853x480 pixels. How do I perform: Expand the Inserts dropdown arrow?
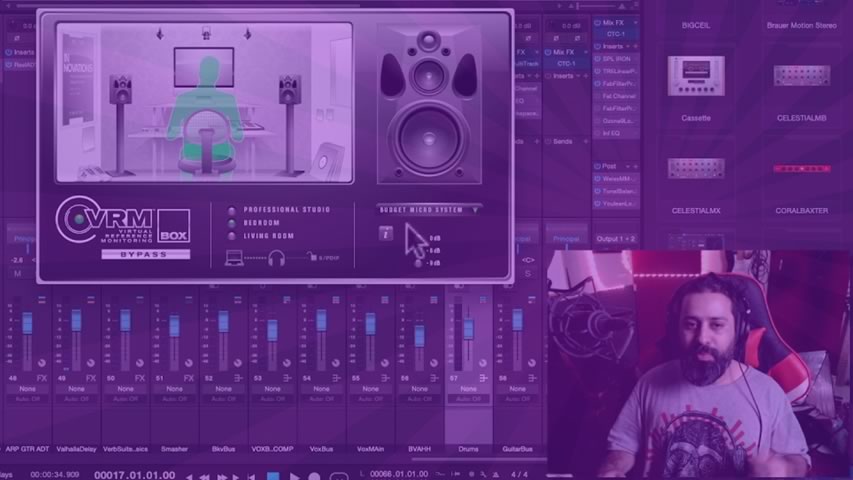tap(627, 47)
